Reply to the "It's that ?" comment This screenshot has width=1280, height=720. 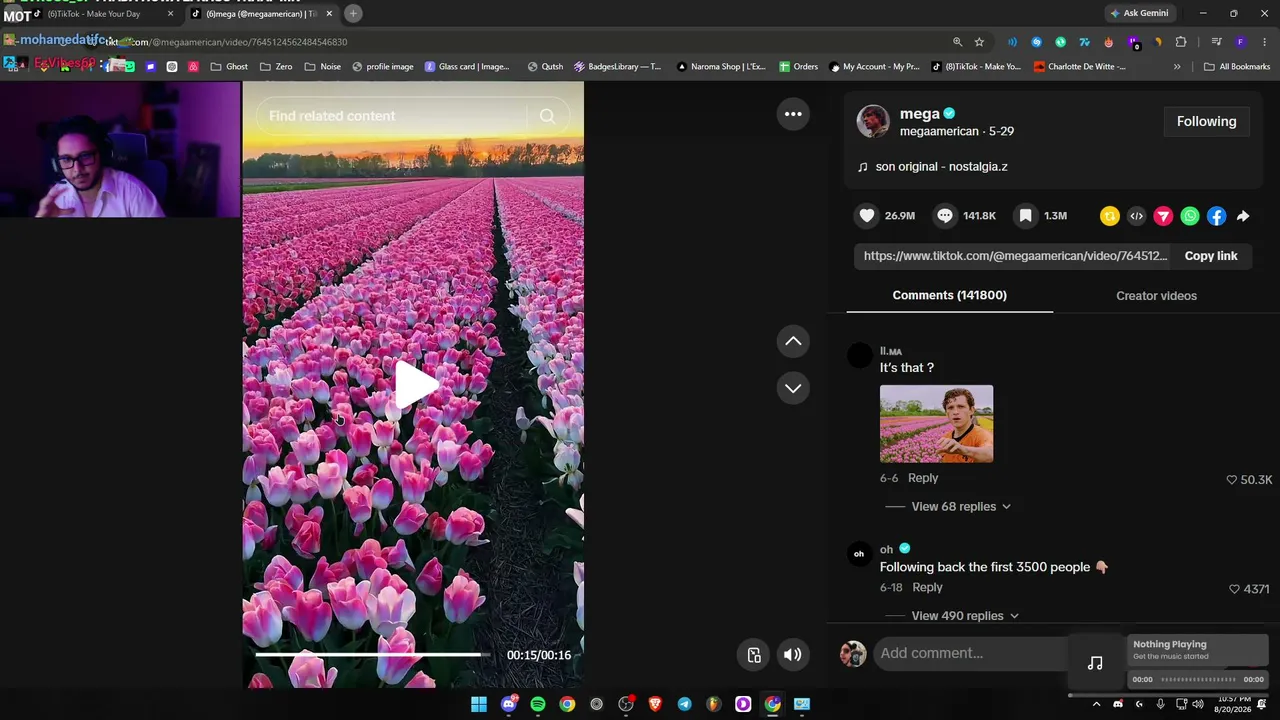[923, 478]
